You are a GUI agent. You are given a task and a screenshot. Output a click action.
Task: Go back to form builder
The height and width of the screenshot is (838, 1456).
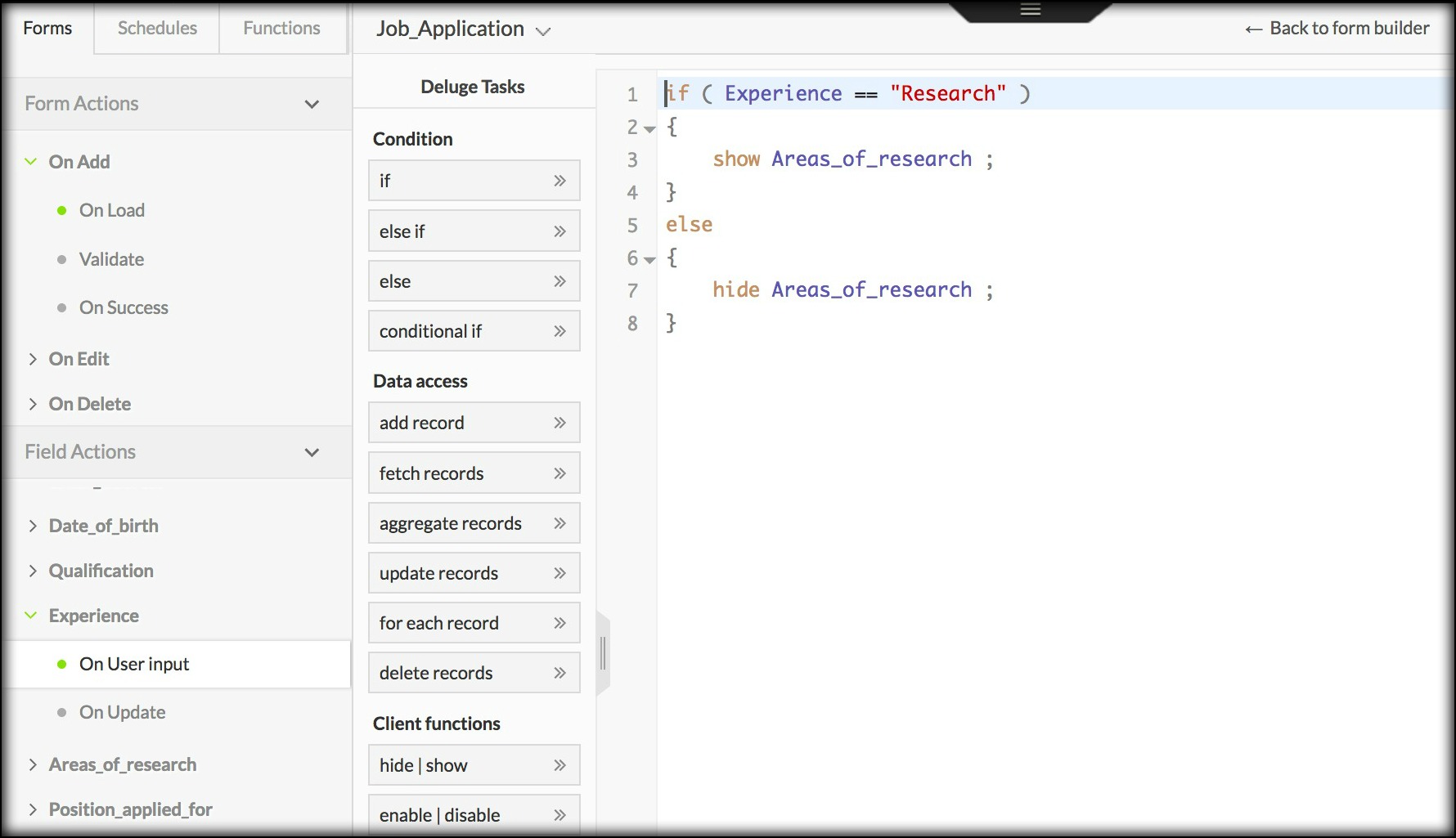pyautogui.click(x=1337, y=29)
